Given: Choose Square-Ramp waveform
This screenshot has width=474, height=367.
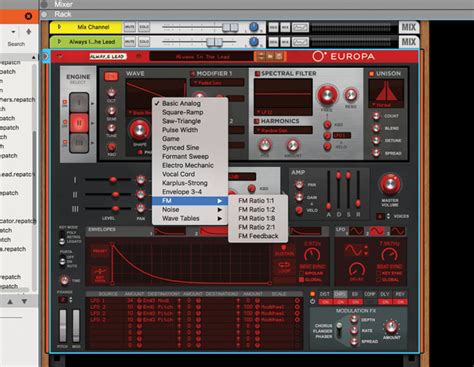Looking at the screenshot, I should [x=190, y=112].
